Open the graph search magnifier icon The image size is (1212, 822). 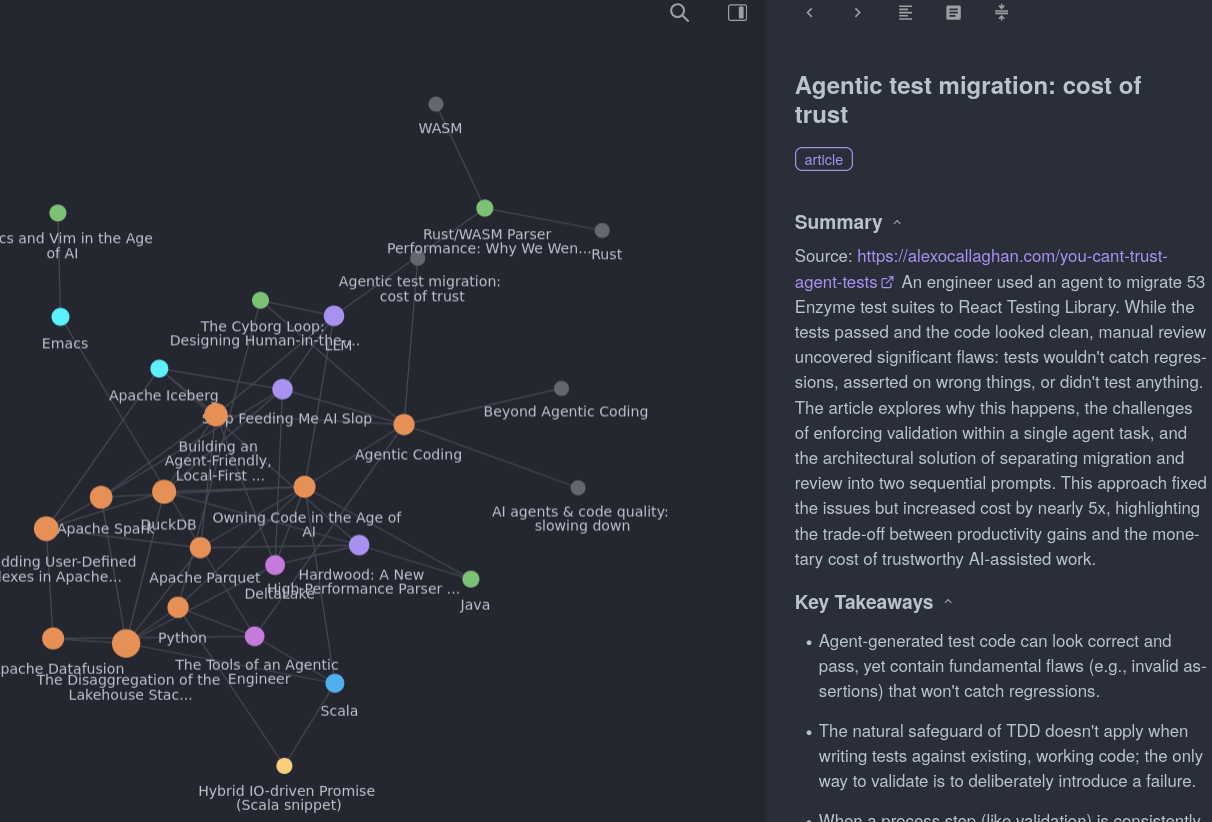(x=679, y=13)
